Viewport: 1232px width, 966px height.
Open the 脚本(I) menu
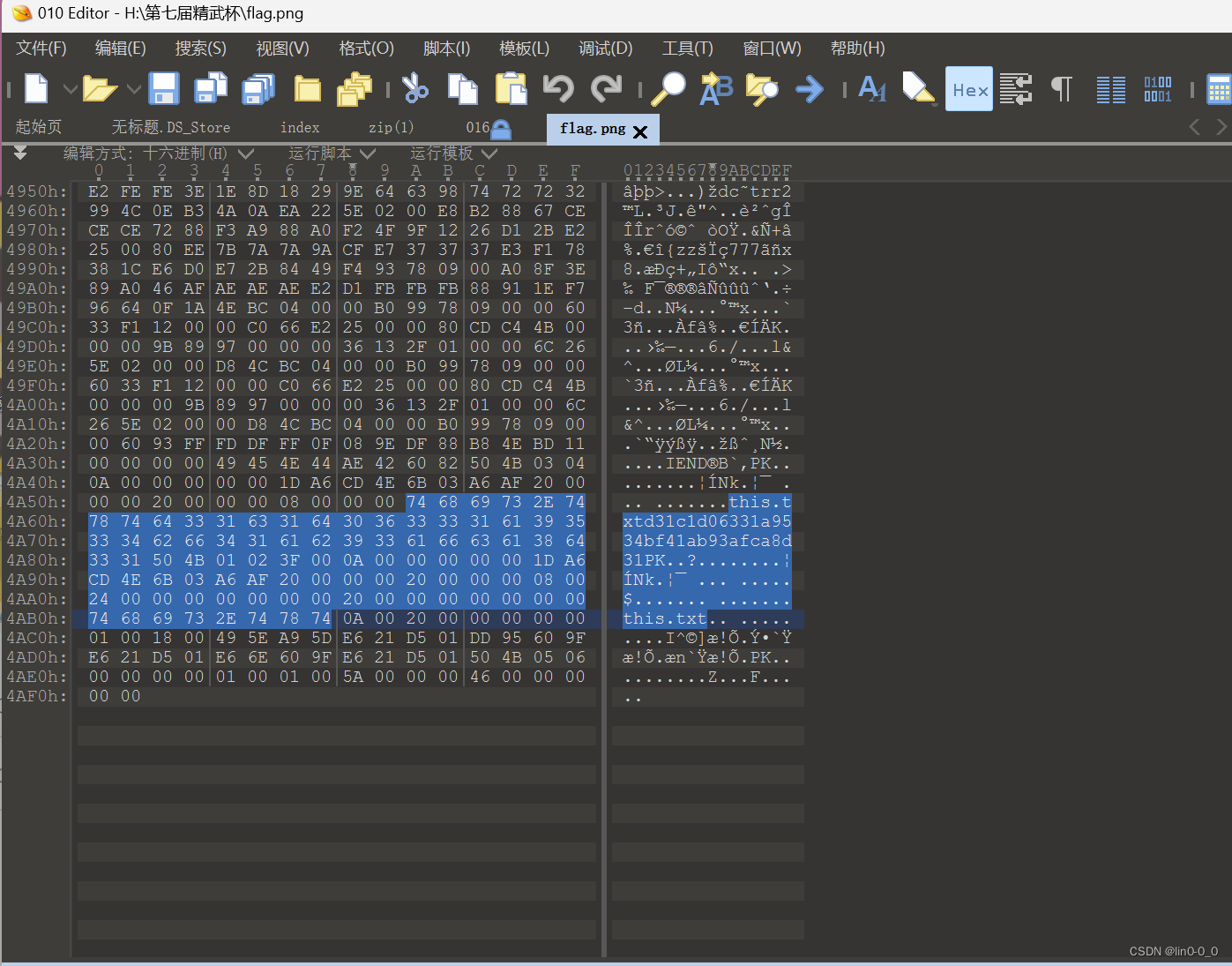pyautogui.click(x=447, y=49)
